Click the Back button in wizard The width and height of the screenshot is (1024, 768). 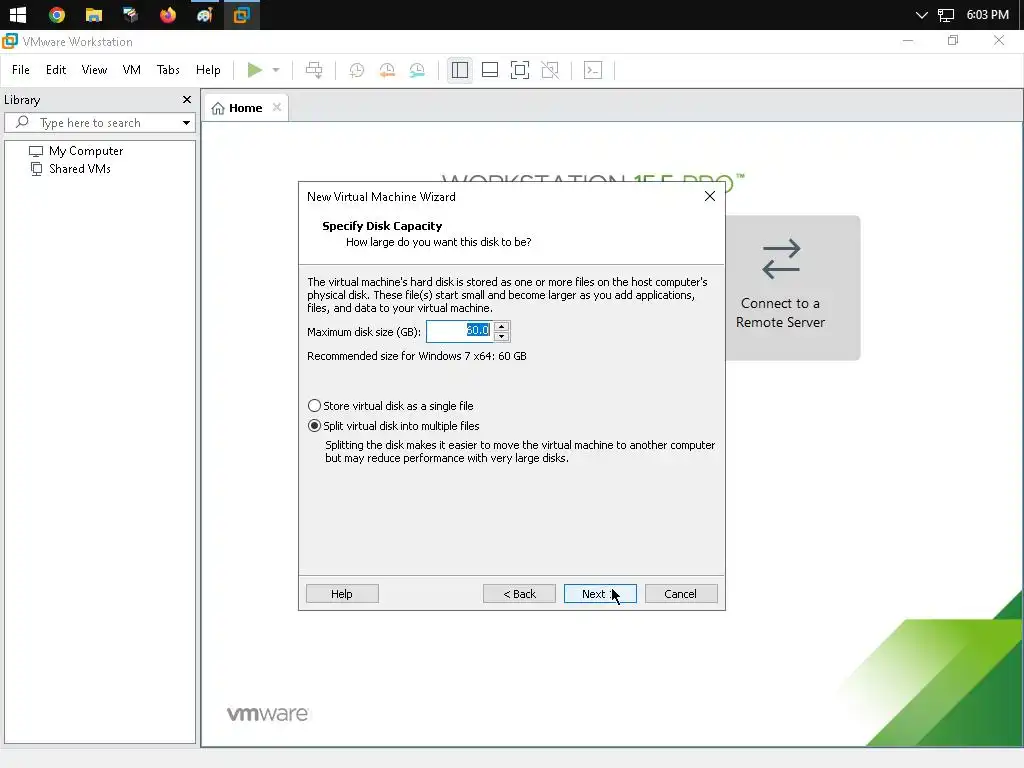pos(519,594)
